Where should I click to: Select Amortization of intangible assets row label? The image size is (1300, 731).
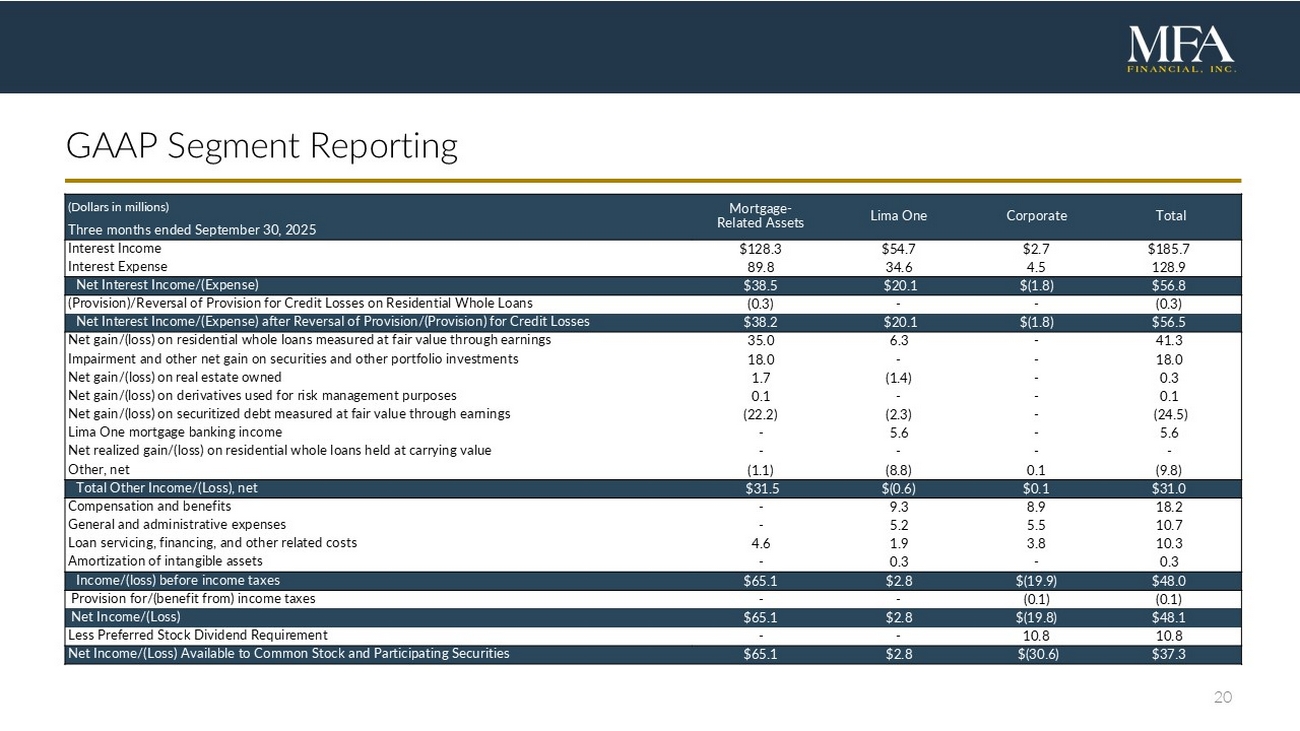pyautogui.click(x=165, y=561)
